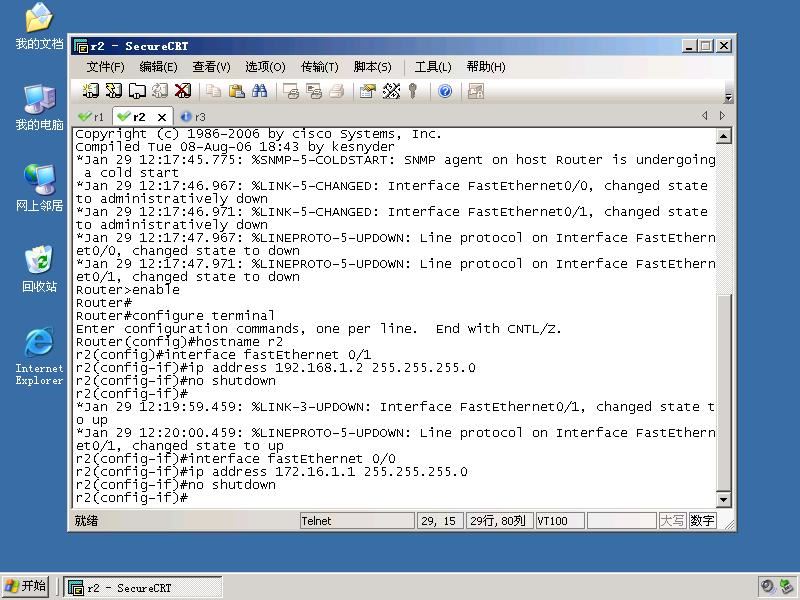
Task: Click the Telnet status bar entry
Action: tap(357, 521)
